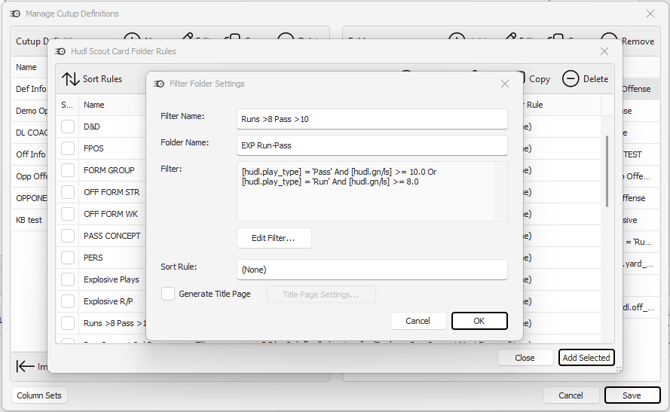Click Cancel in Filter Folder Settings
Screen dimensions: 670x412
pyautogui.click(x=418, y=321)
